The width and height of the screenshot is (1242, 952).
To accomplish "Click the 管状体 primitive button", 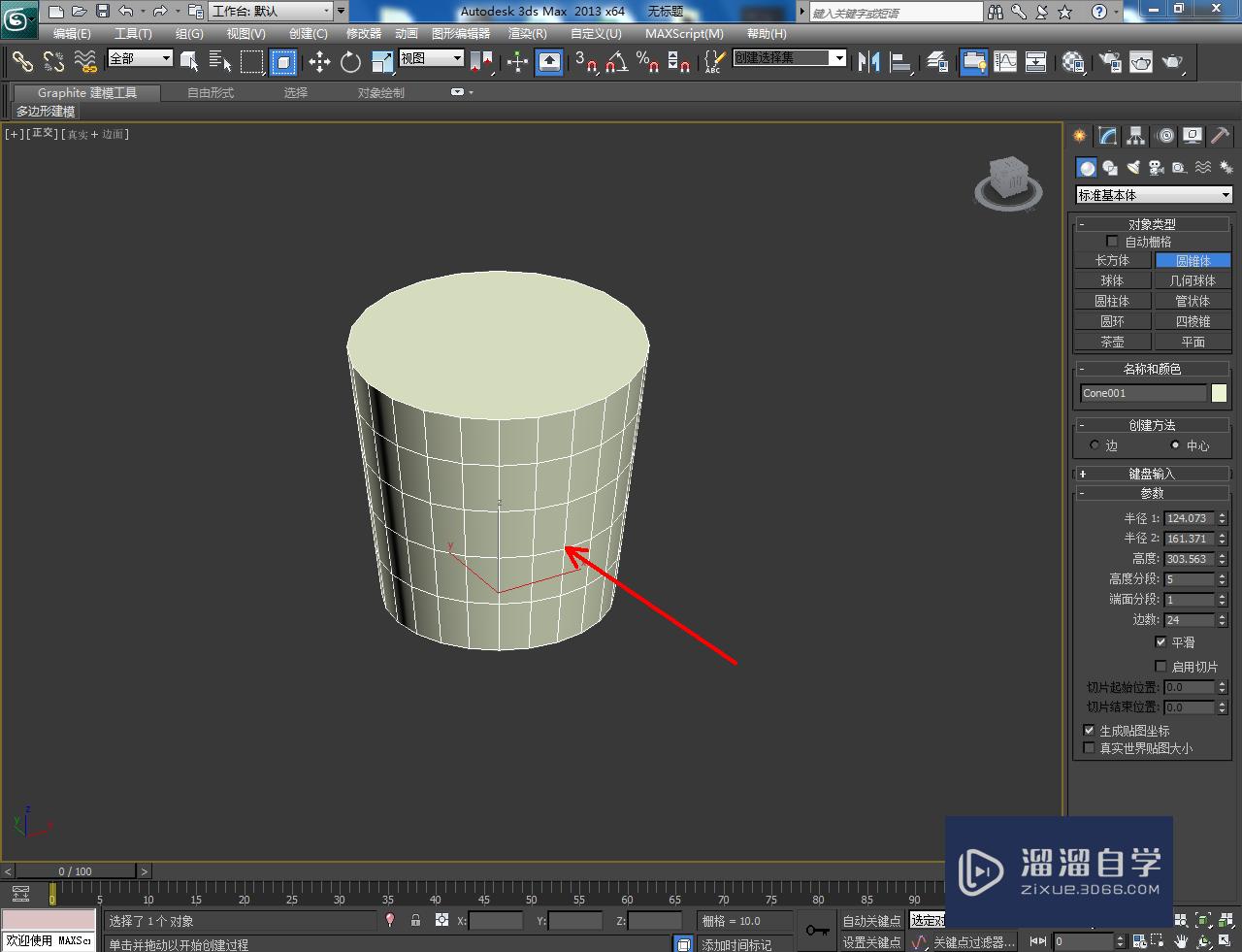I will click(x=1193, y=301).
